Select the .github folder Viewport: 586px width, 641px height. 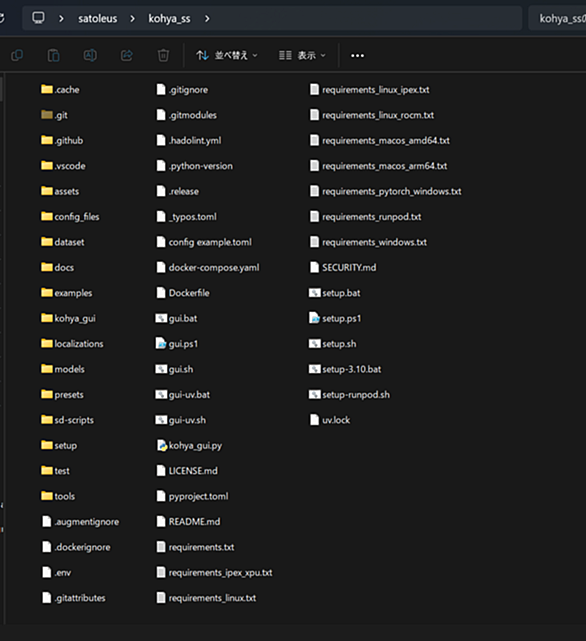[62, 140]
